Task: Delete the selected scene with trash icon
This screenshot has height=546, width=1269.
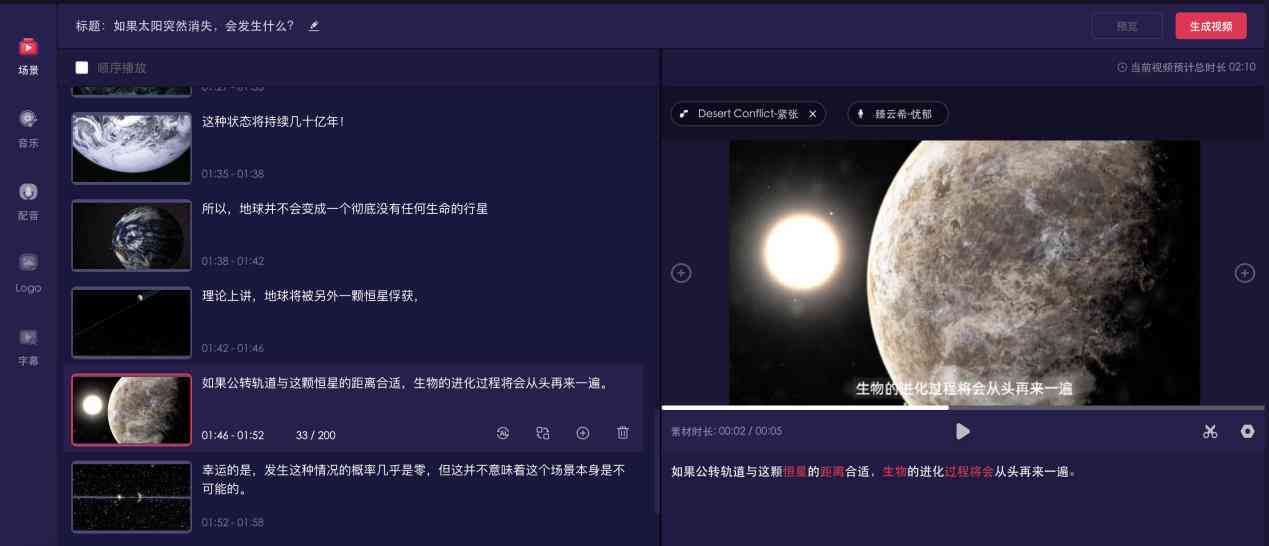Action: click(x=623, y=433)
